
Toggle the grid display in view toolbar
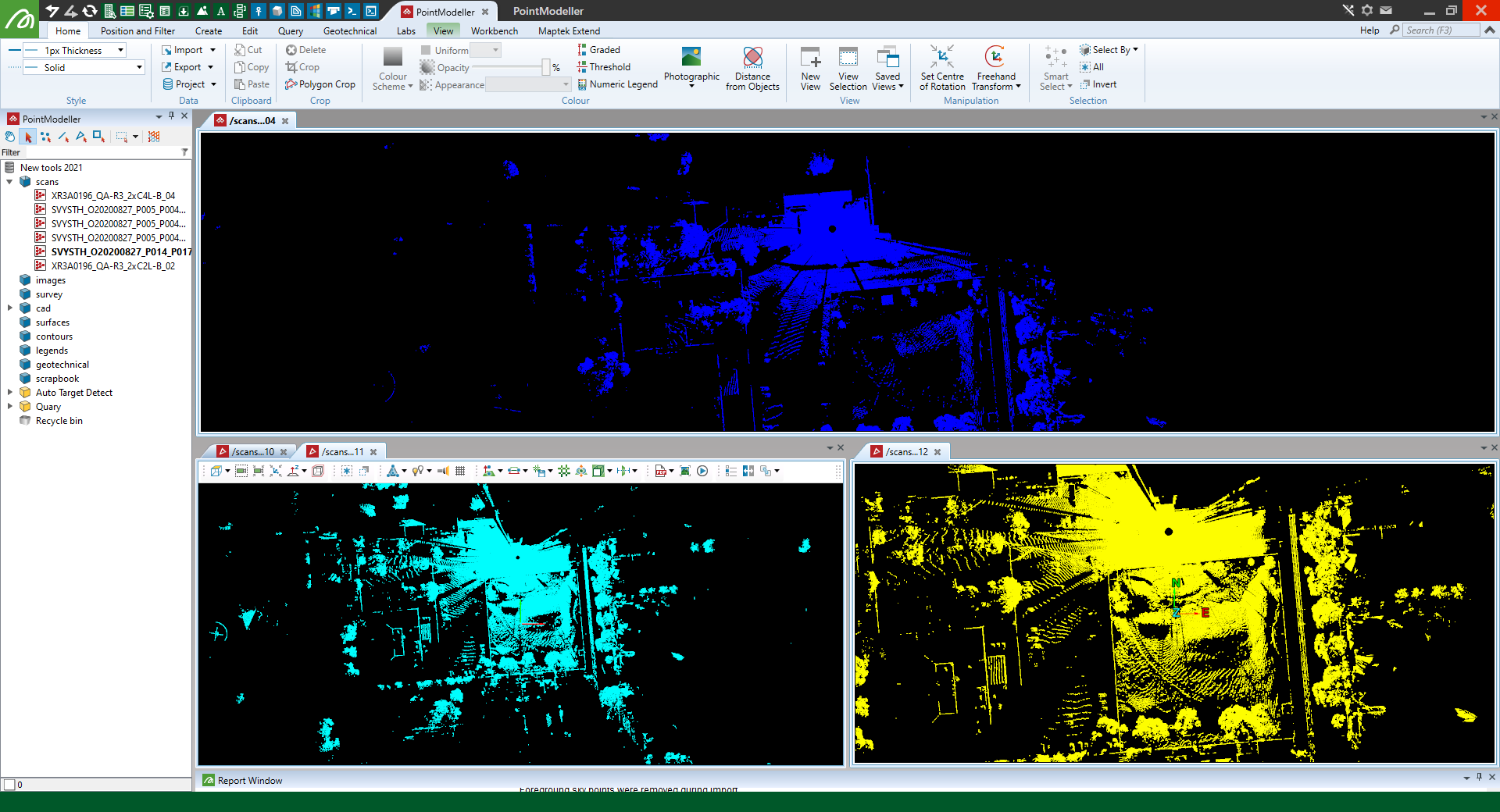point(460,471)
